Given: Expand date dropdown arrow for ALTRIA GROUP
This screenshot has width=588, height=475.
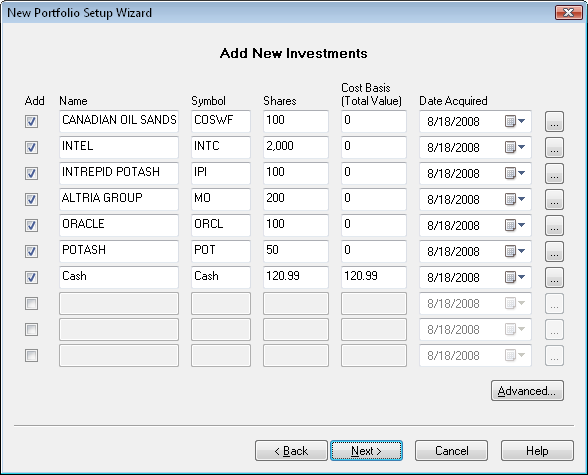Looking at the screenshot, I should click(521, 199).
